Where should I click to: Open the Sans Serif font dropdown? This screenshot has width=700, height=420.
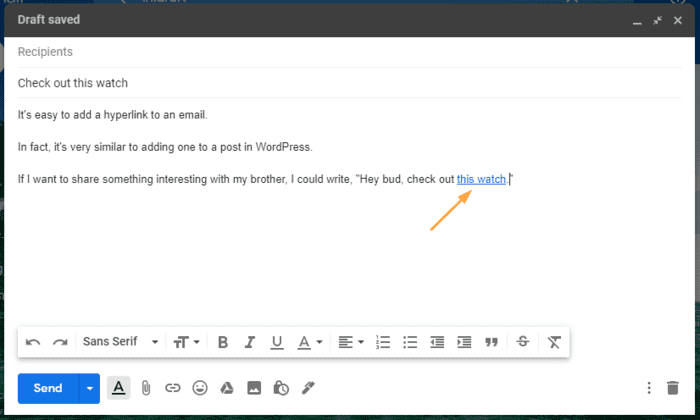pos(121,342)
